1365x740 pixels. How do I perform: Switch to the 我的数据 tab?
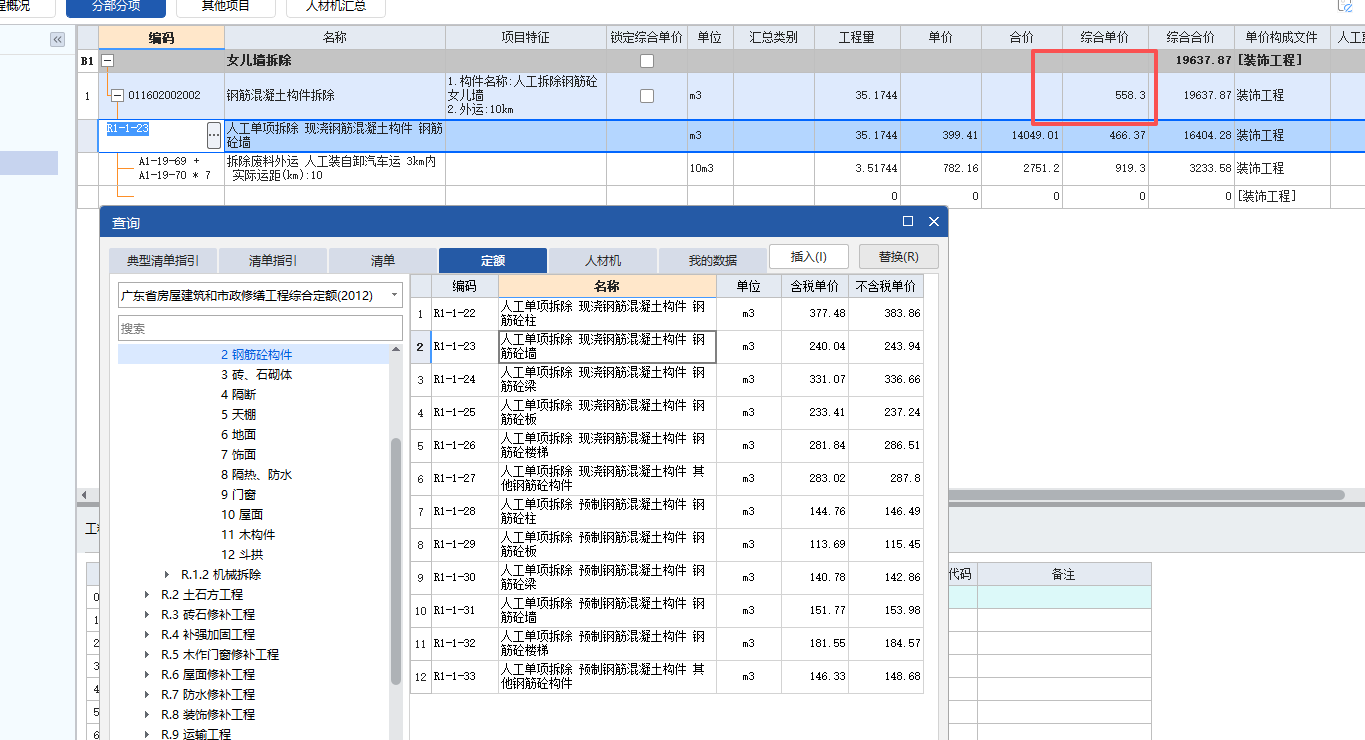pyautogui.click(x=713, y=261)
